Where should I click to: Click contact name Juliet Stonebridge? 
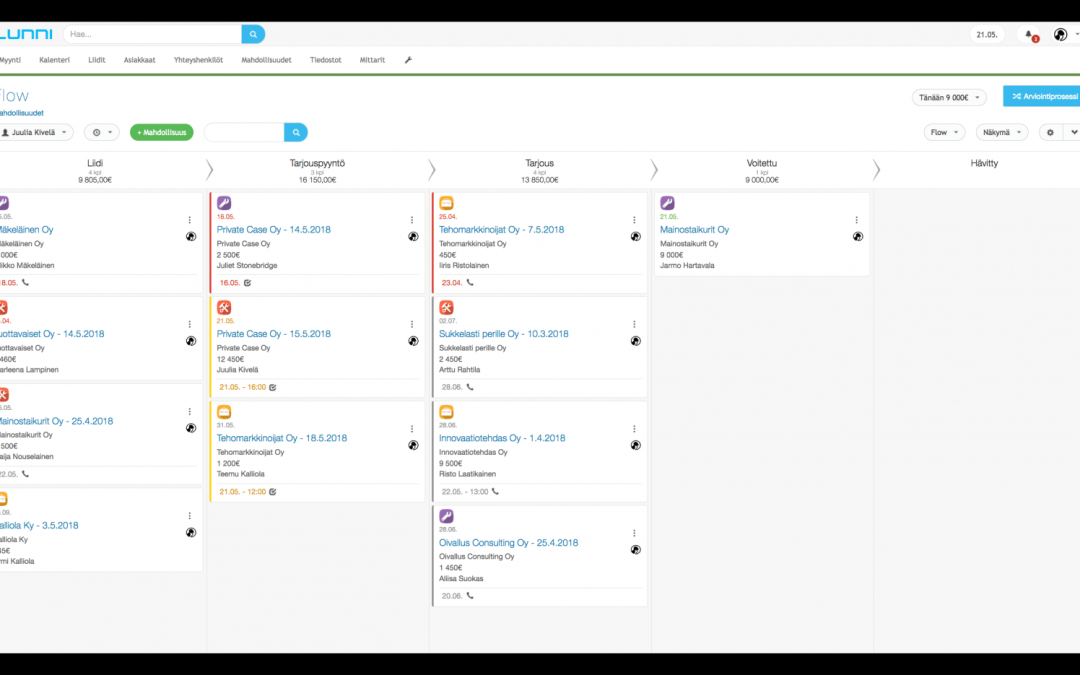point(247,266)
